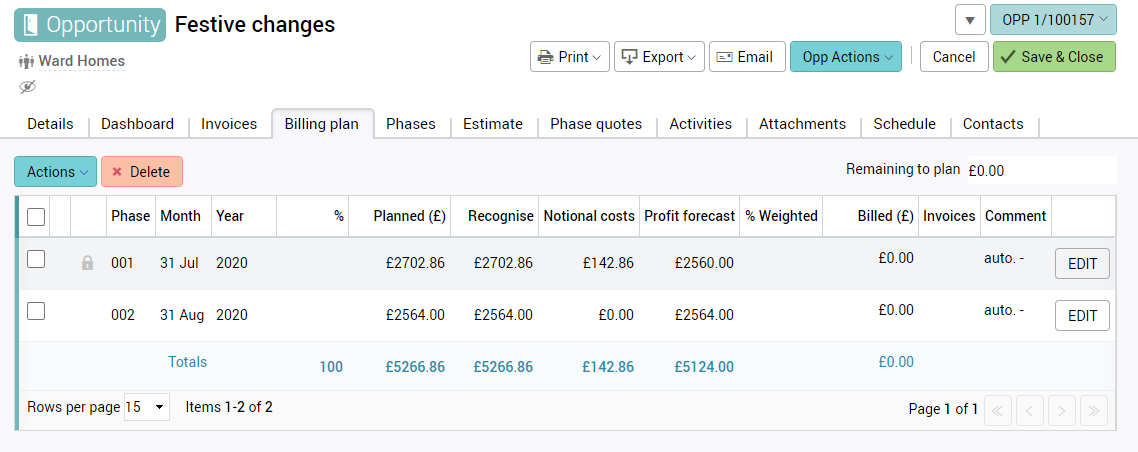Select the phase 001 row checkbox
1138x452 pixels.
36,259
